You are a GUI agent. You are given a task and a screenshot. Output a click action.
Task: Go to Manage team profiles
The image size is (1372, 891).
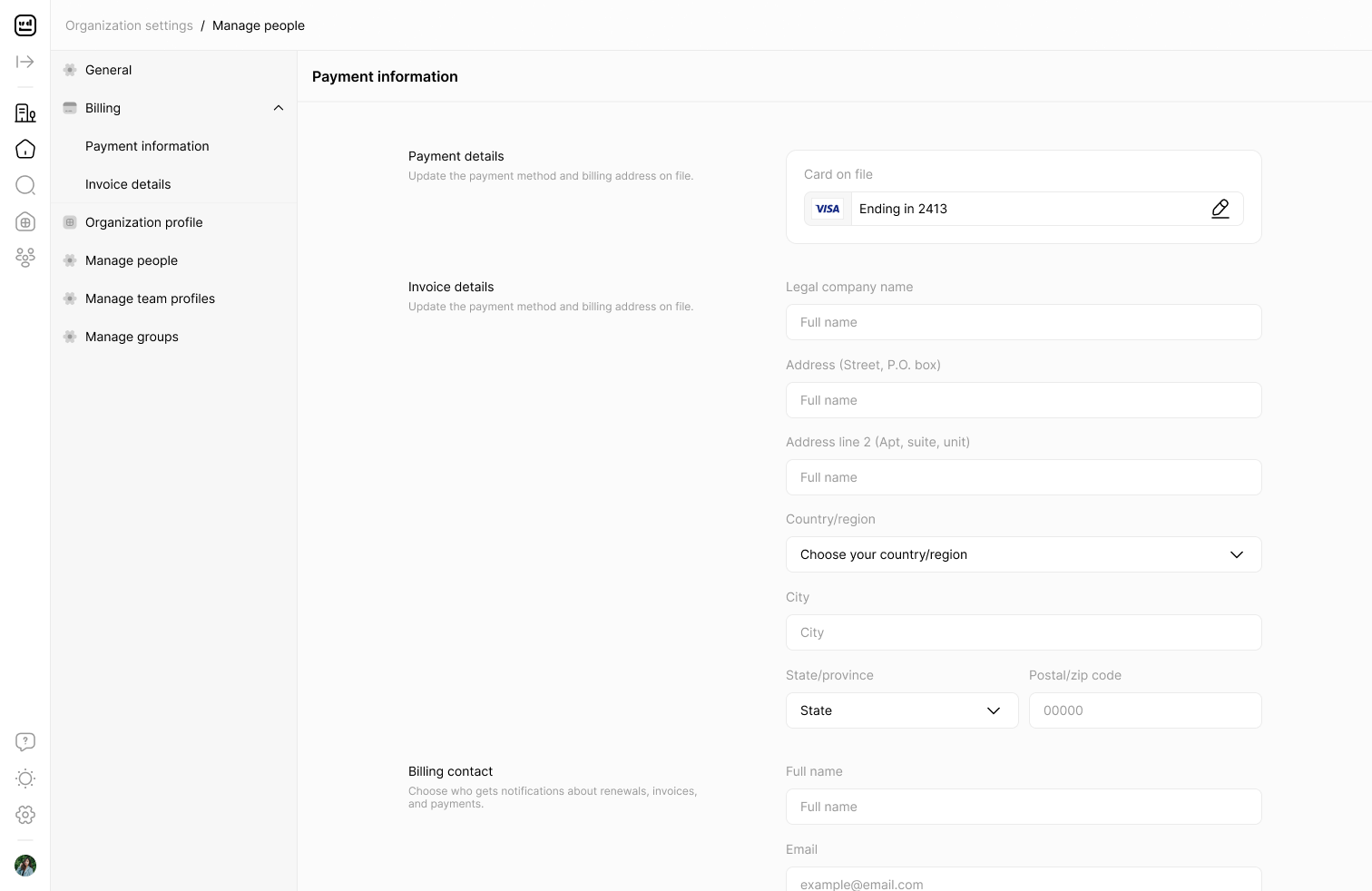coord(150,299)
